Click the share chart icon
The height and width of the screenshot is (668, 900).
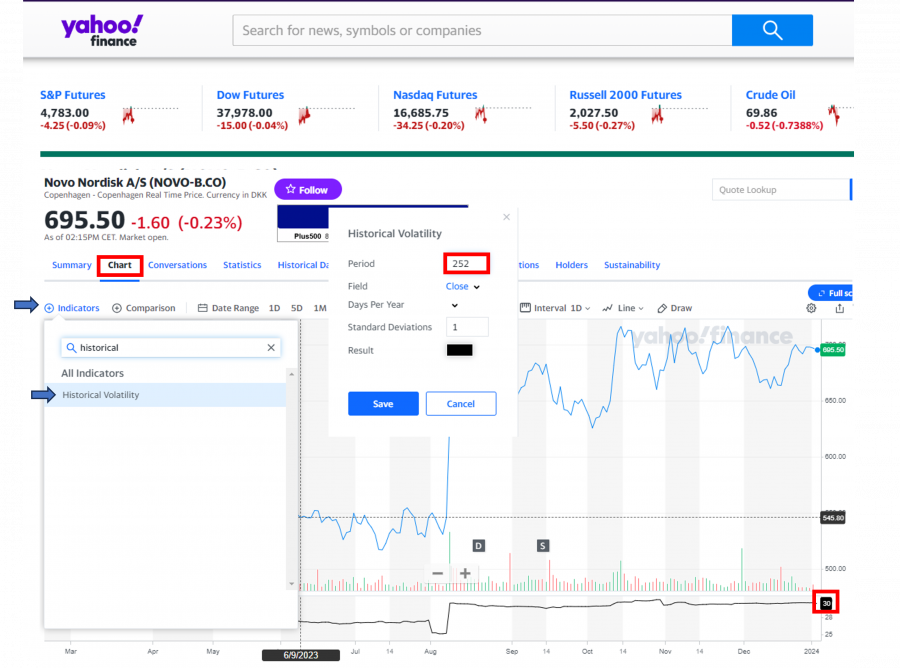click(840, 308)
